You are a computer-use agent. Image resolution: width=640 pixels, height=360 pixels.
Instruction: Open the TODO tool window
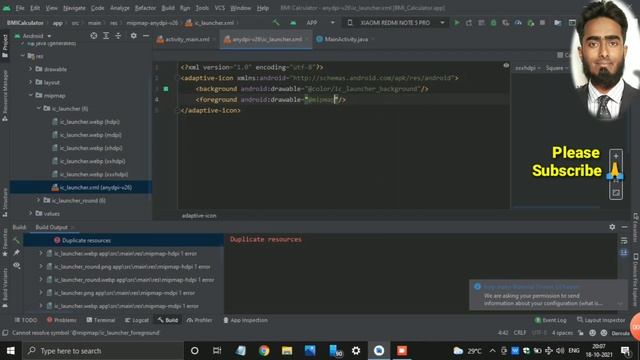click(26, 320)
